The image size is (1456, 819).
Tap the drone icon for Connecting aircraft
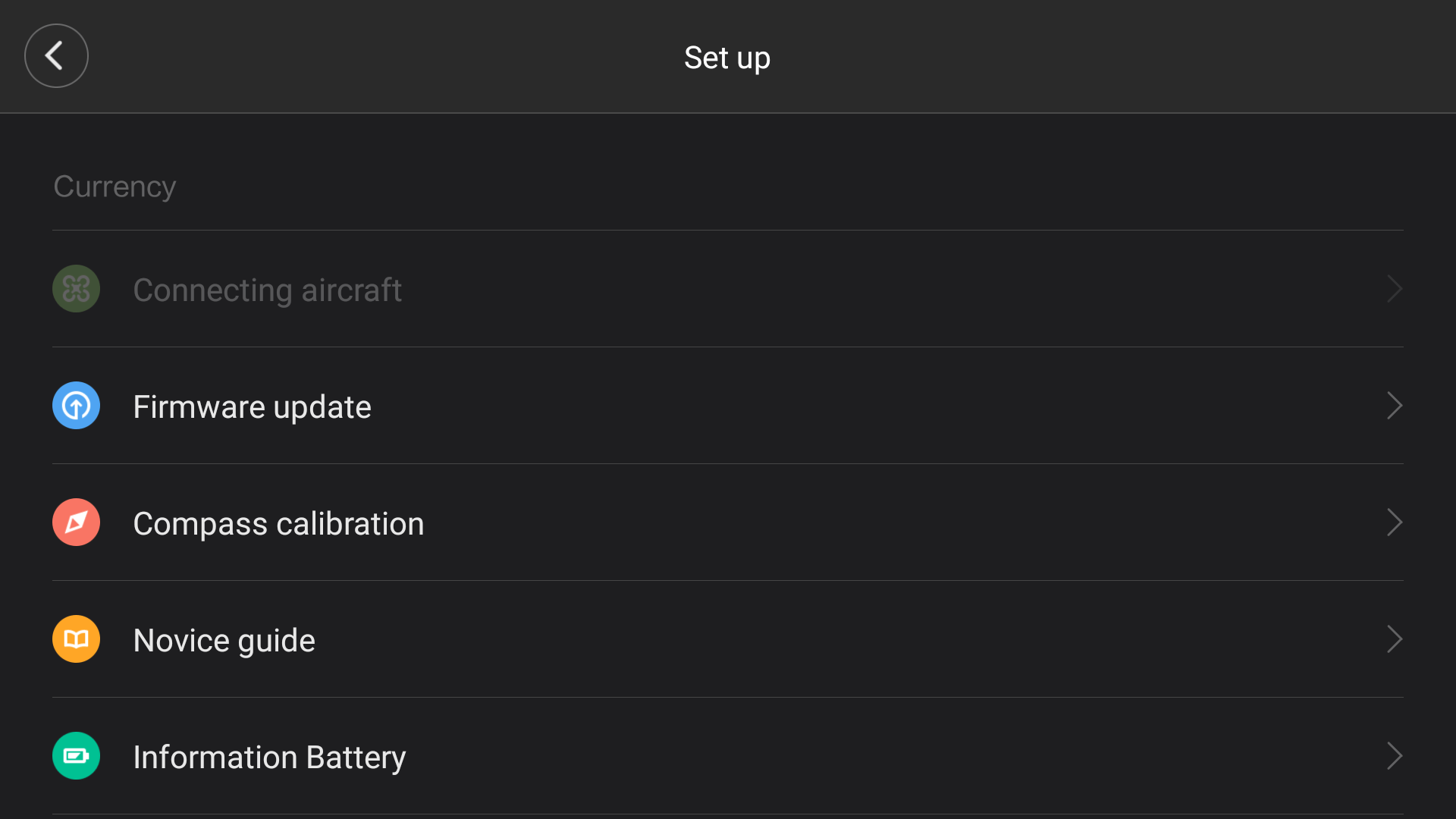(76, 289)
